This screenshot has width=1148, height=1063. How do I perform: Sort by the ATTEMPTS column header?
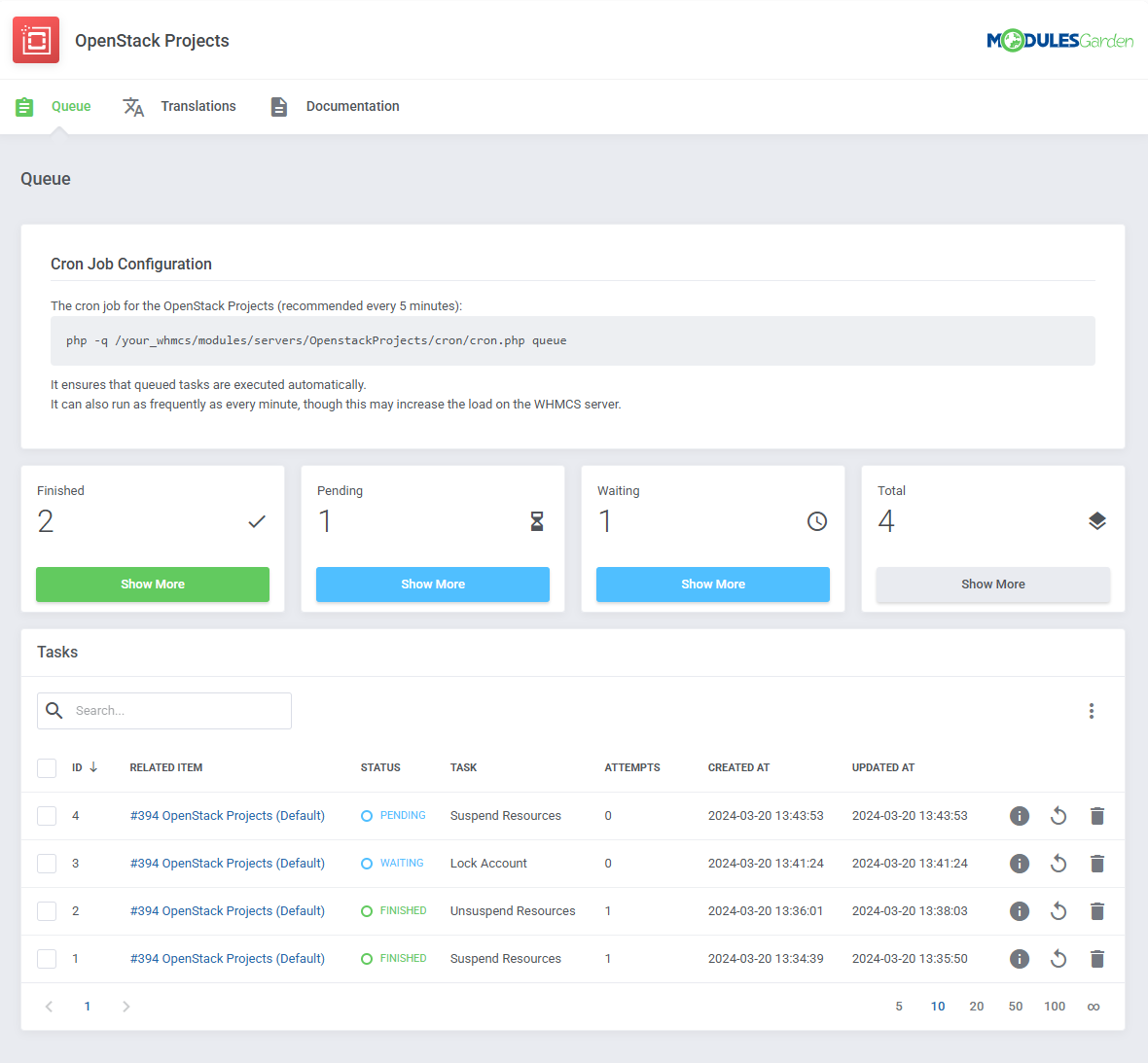(x=631, y=767)
